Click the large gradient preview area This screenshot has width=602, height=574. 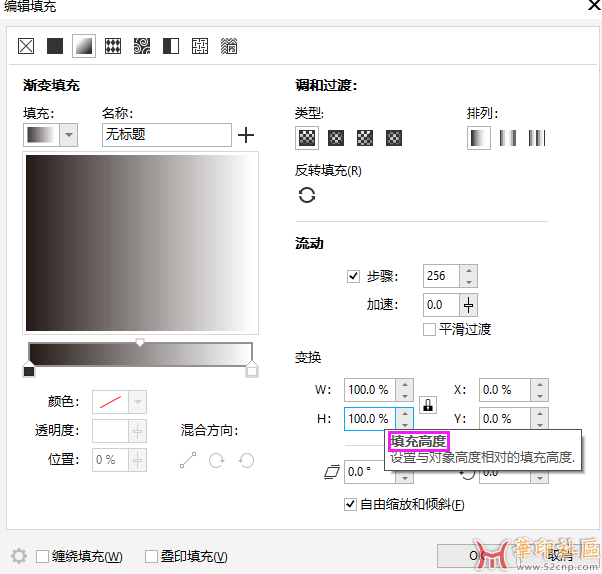tap(141, 243)
